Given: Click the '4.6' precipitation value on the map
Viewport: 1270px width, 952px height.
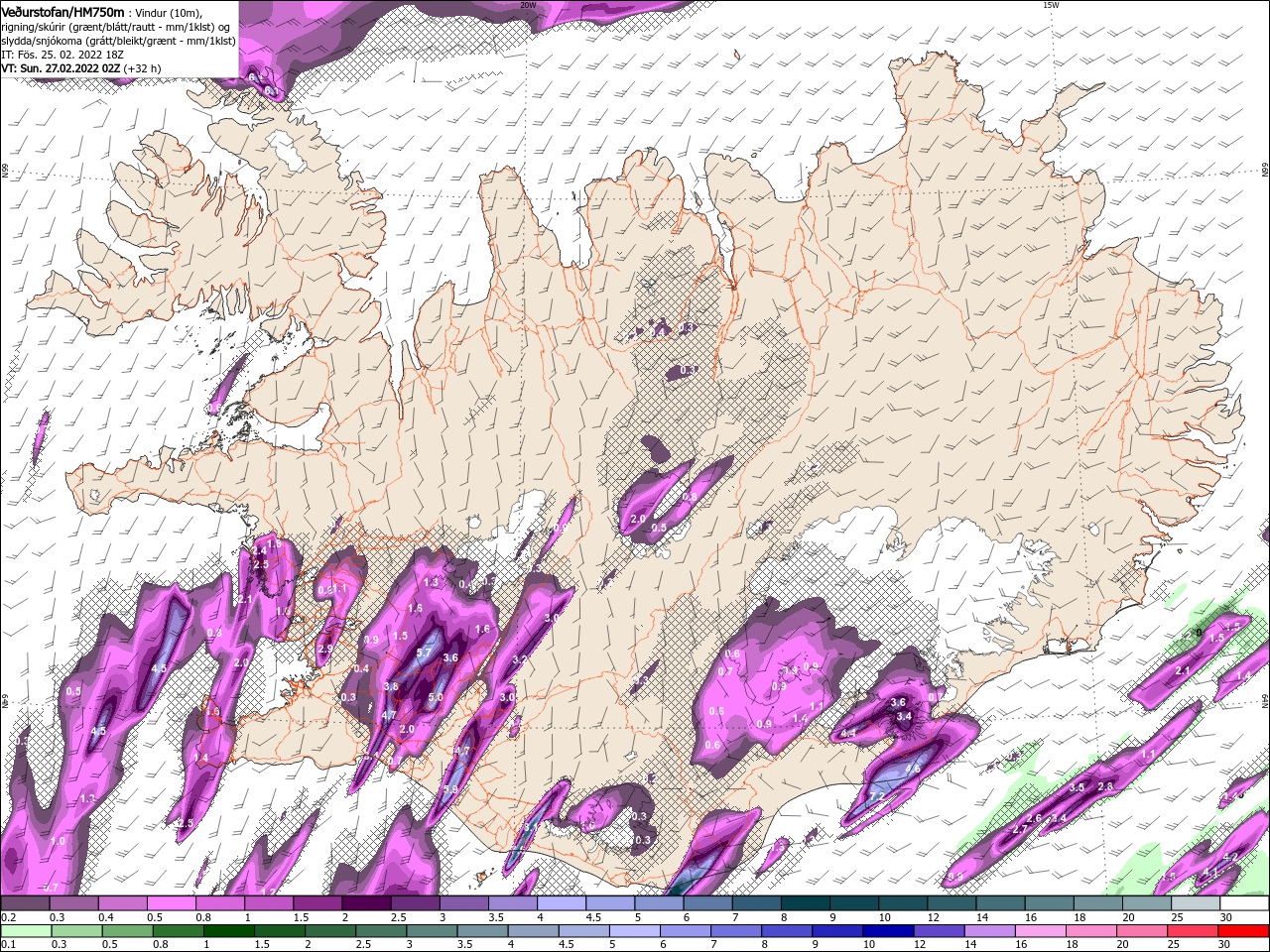Looking at the screenshot, I should click(x=913, y=769).
